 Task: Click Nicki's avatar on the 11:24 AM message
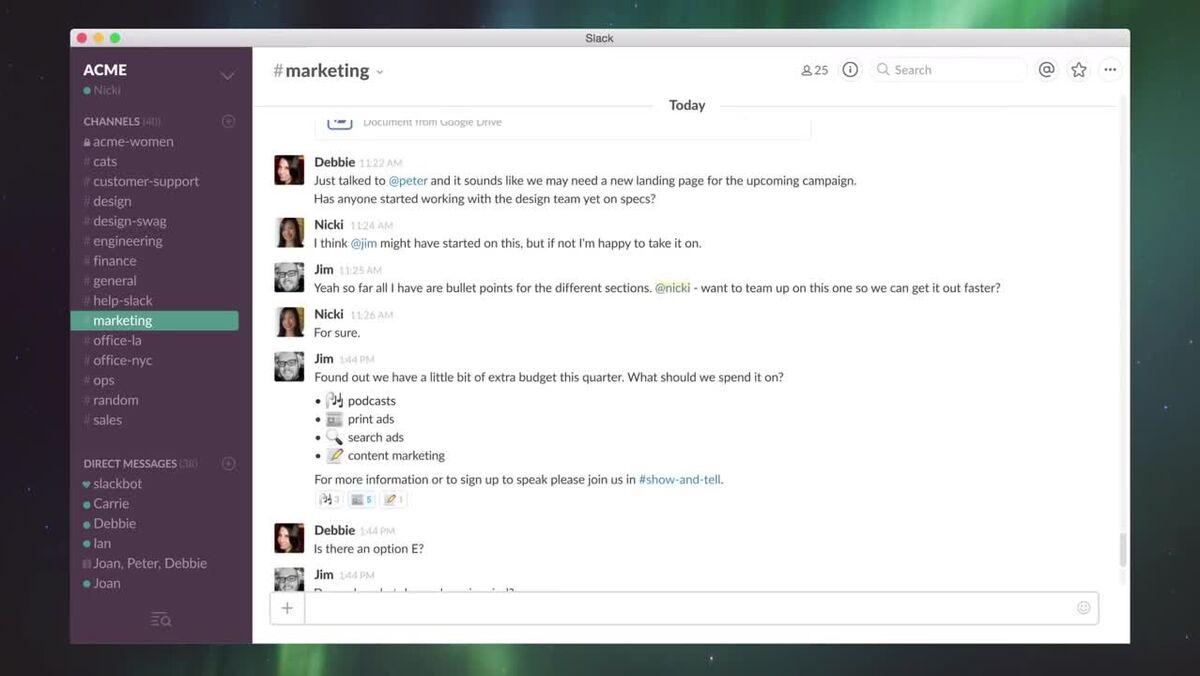289,233
